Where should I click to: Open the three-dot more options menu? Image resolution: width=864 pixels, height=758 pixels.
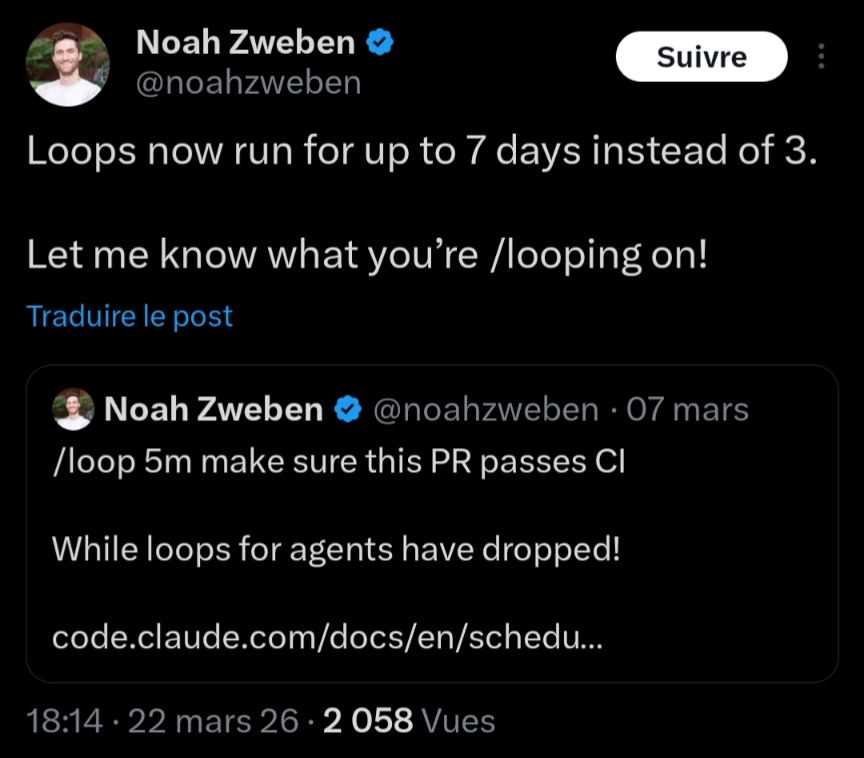pos(822,57)
